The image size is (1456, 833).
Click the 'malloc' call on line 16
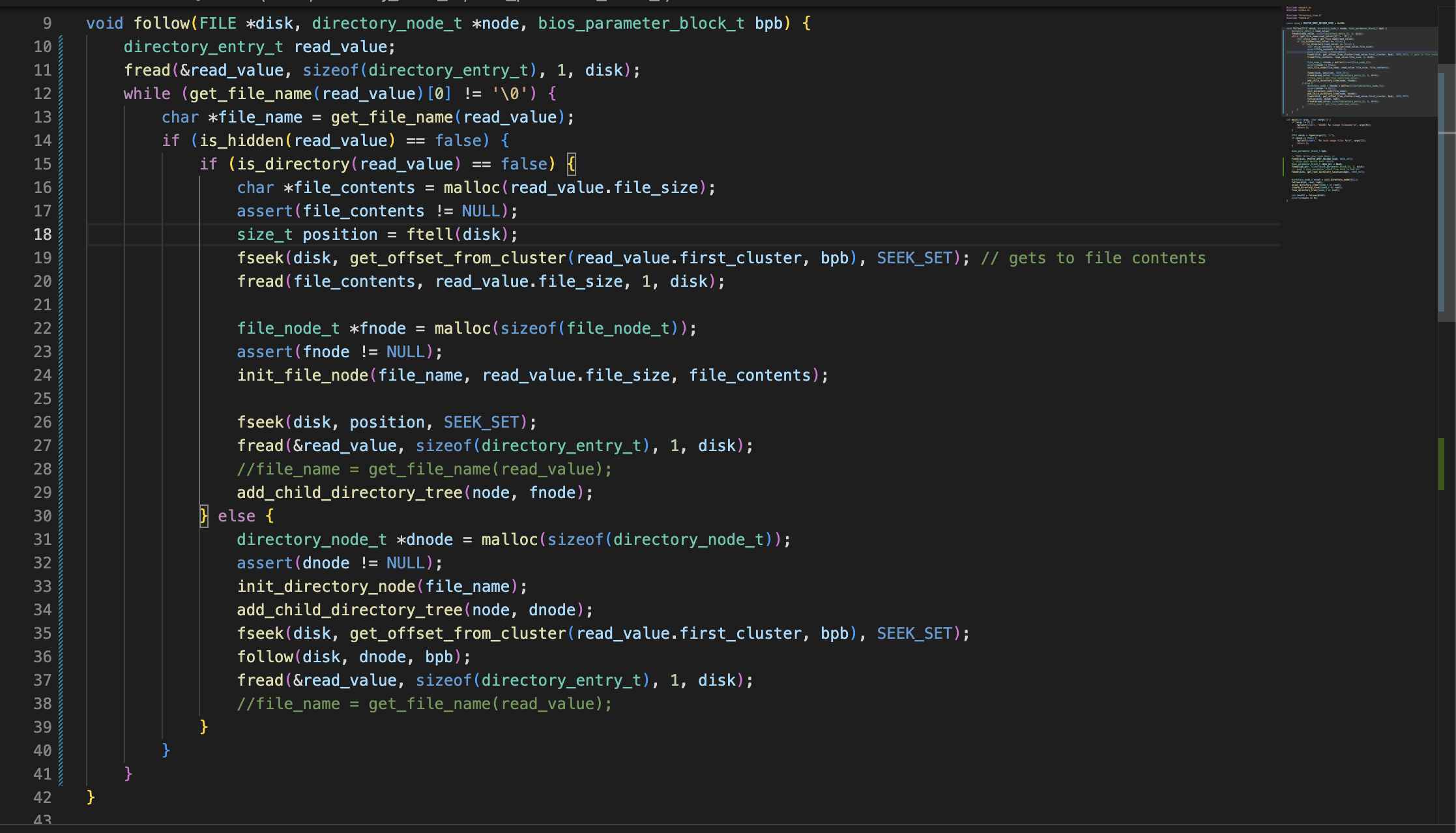(x=471, y=188)
